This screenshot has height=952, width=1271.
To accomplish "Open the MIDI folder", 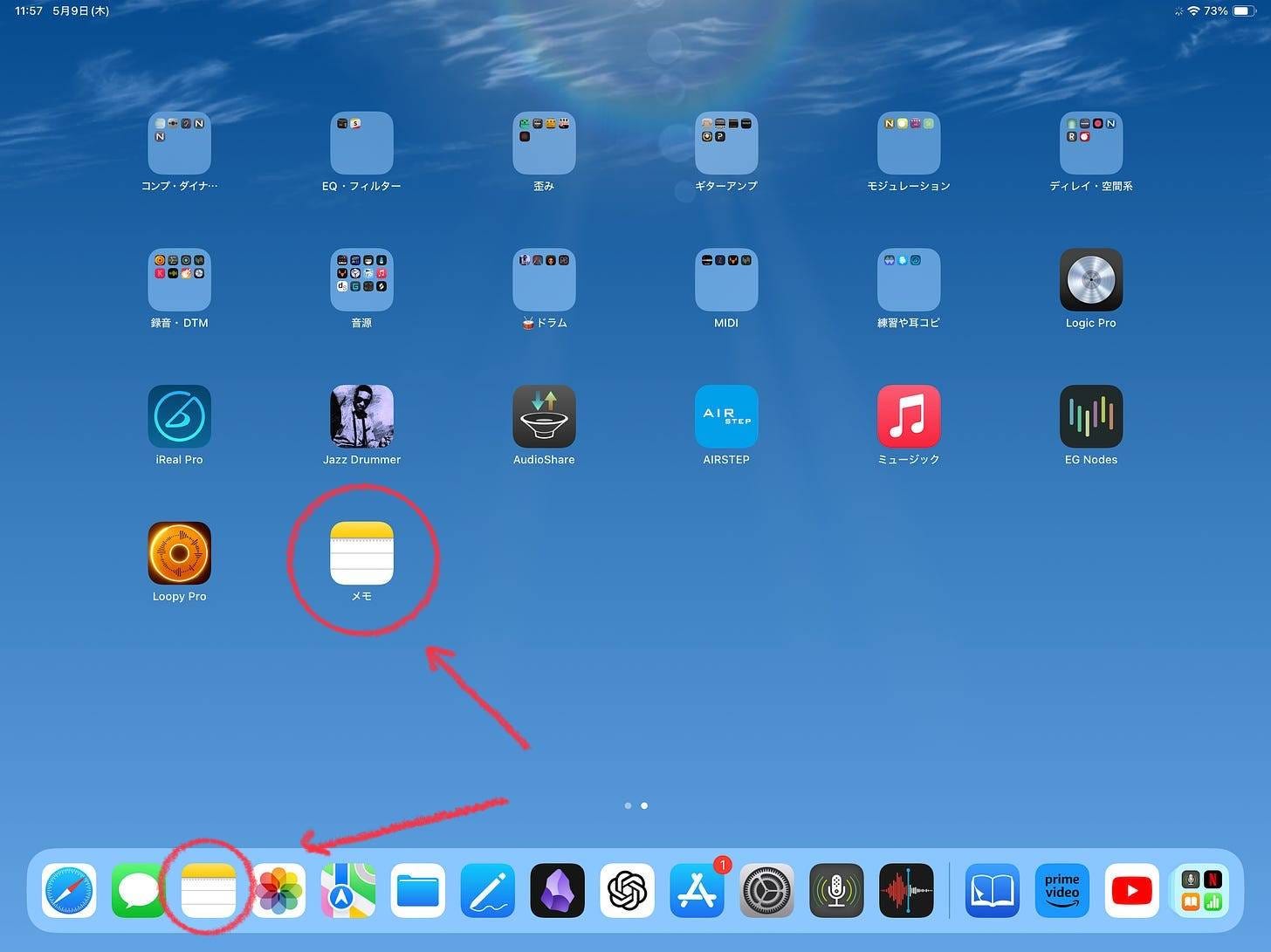I will pos(726,280).
